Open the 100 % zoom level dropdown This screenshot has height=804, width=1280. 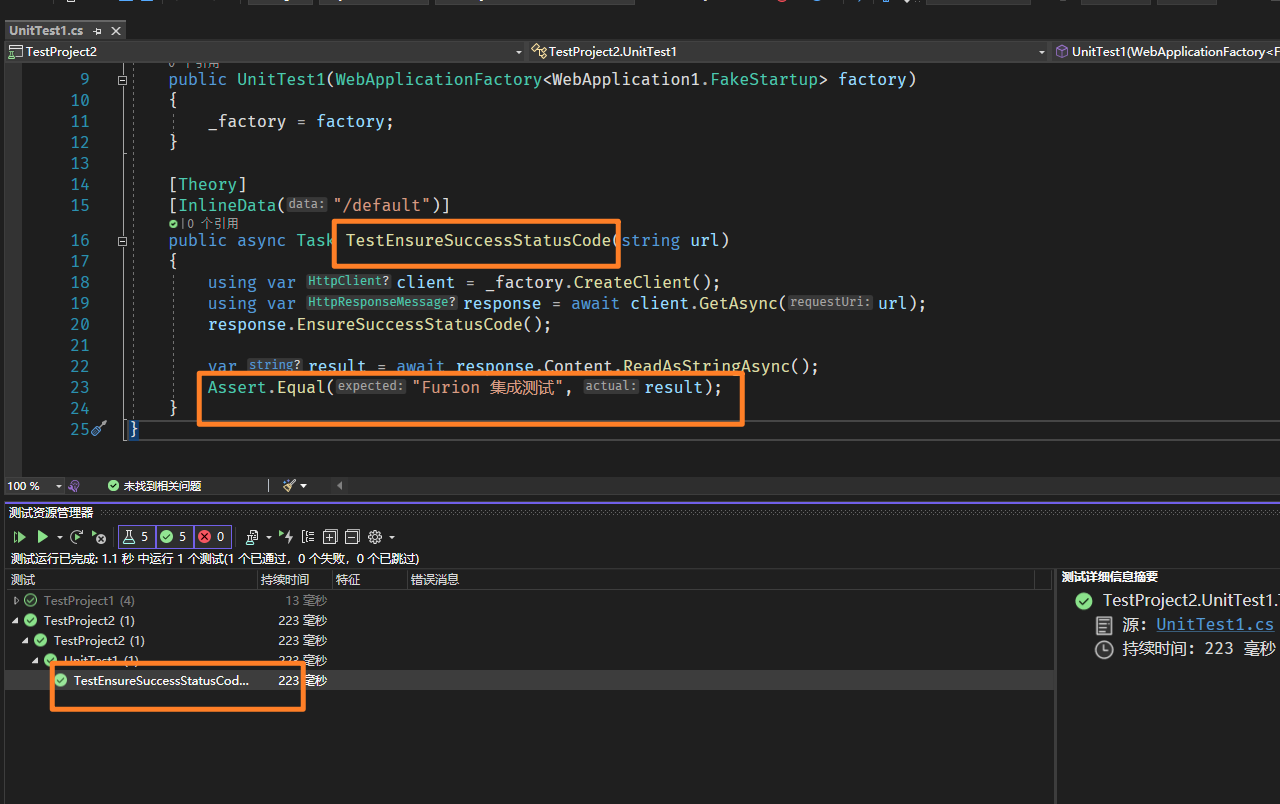click(58, 486)
